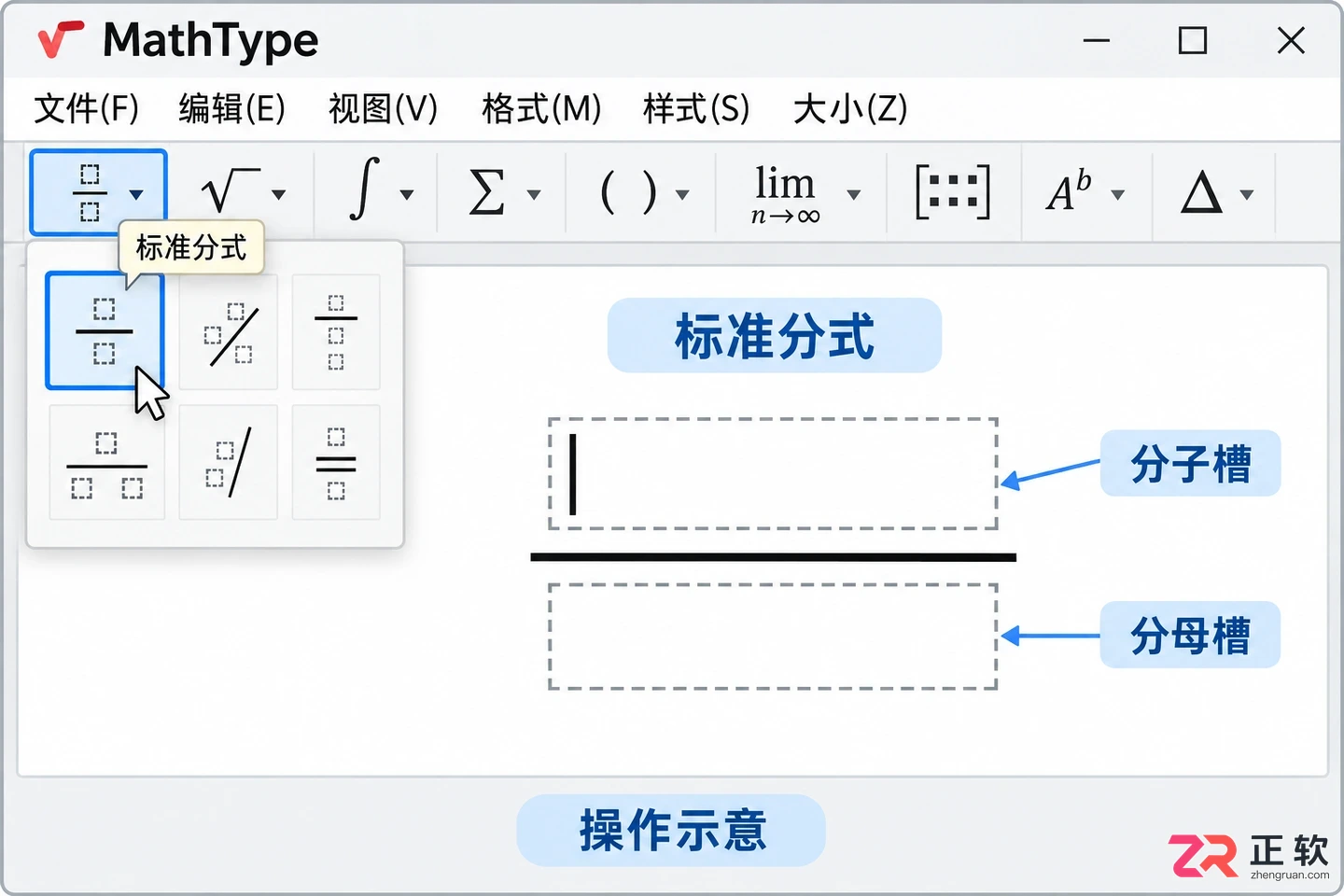Click the limit template icon
The image size is (1344, 896).
785,194
